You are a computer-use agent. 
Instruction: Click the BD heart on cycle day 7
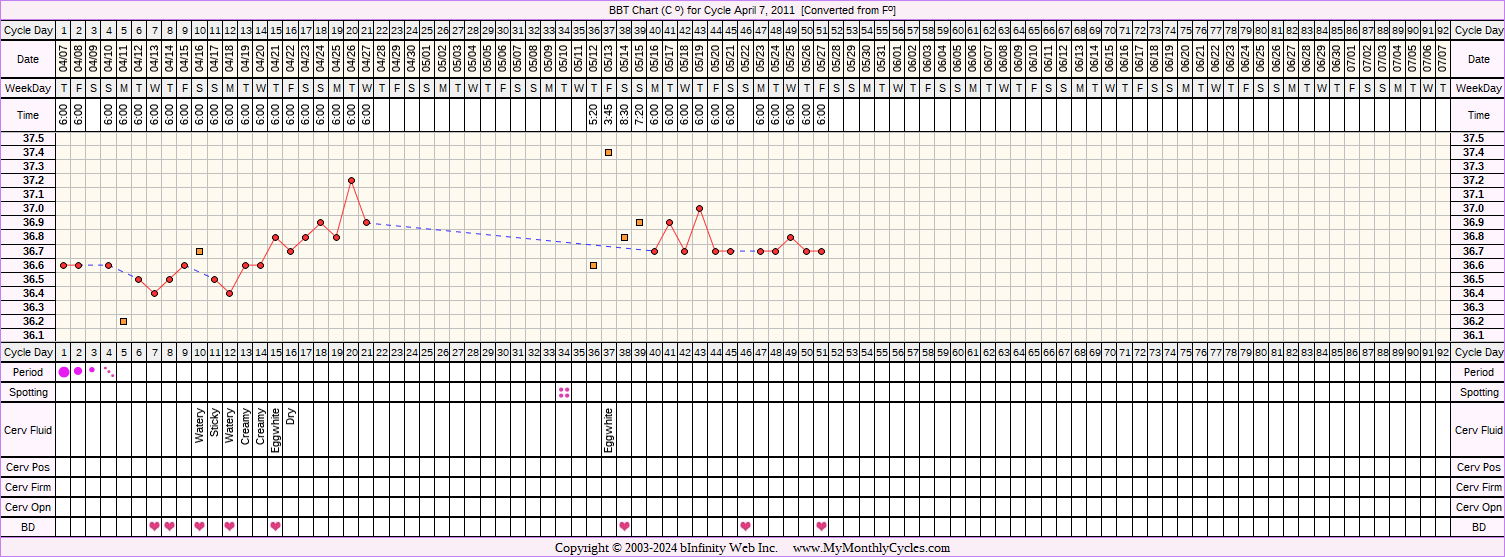pyautogui.click(x=154, y=526)
